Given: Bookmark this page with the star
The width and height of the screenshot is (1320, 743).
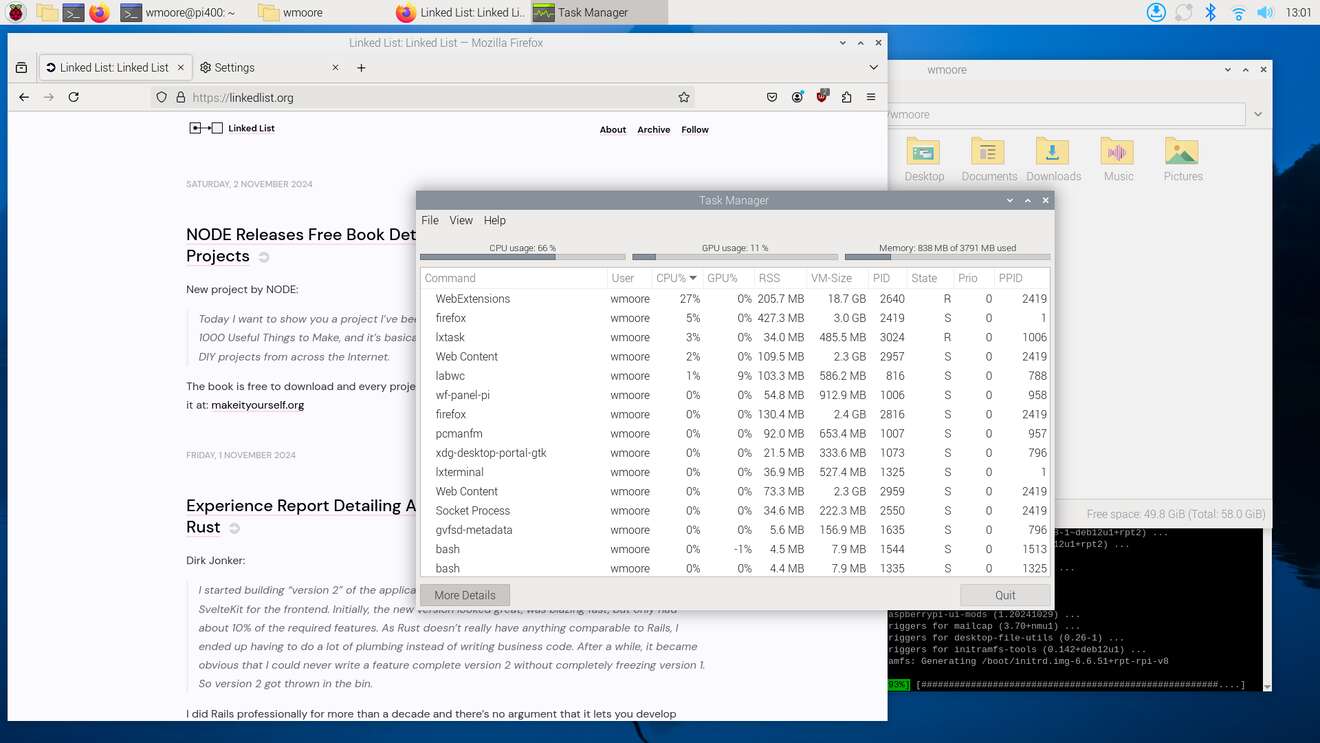Looking at the screenshot, I should point(684,98).
